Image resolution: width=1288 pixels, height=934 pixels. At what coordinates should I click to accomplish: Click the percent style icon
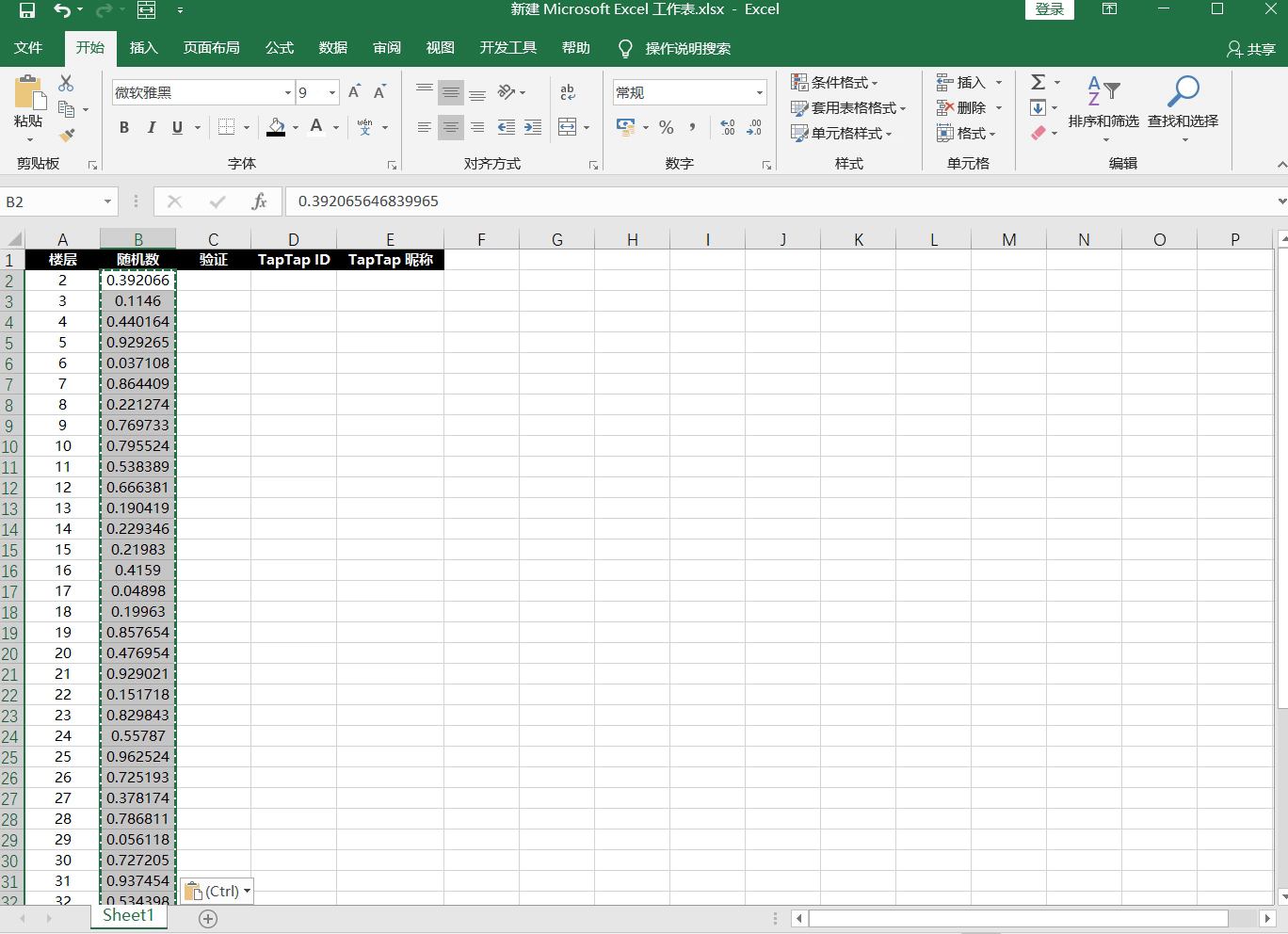(667, 127)
